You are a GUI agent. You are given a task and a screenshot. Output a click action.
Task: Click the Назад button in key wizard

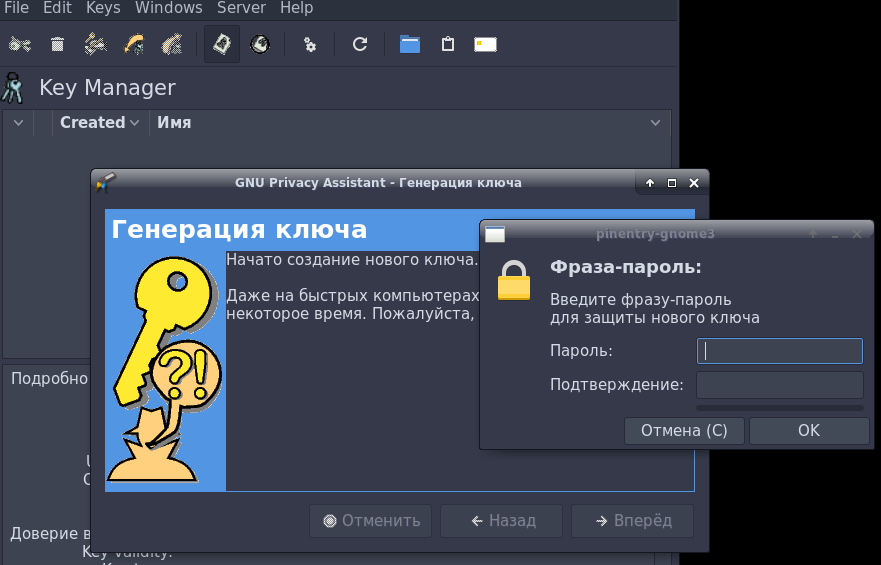(x=502, y=521)
